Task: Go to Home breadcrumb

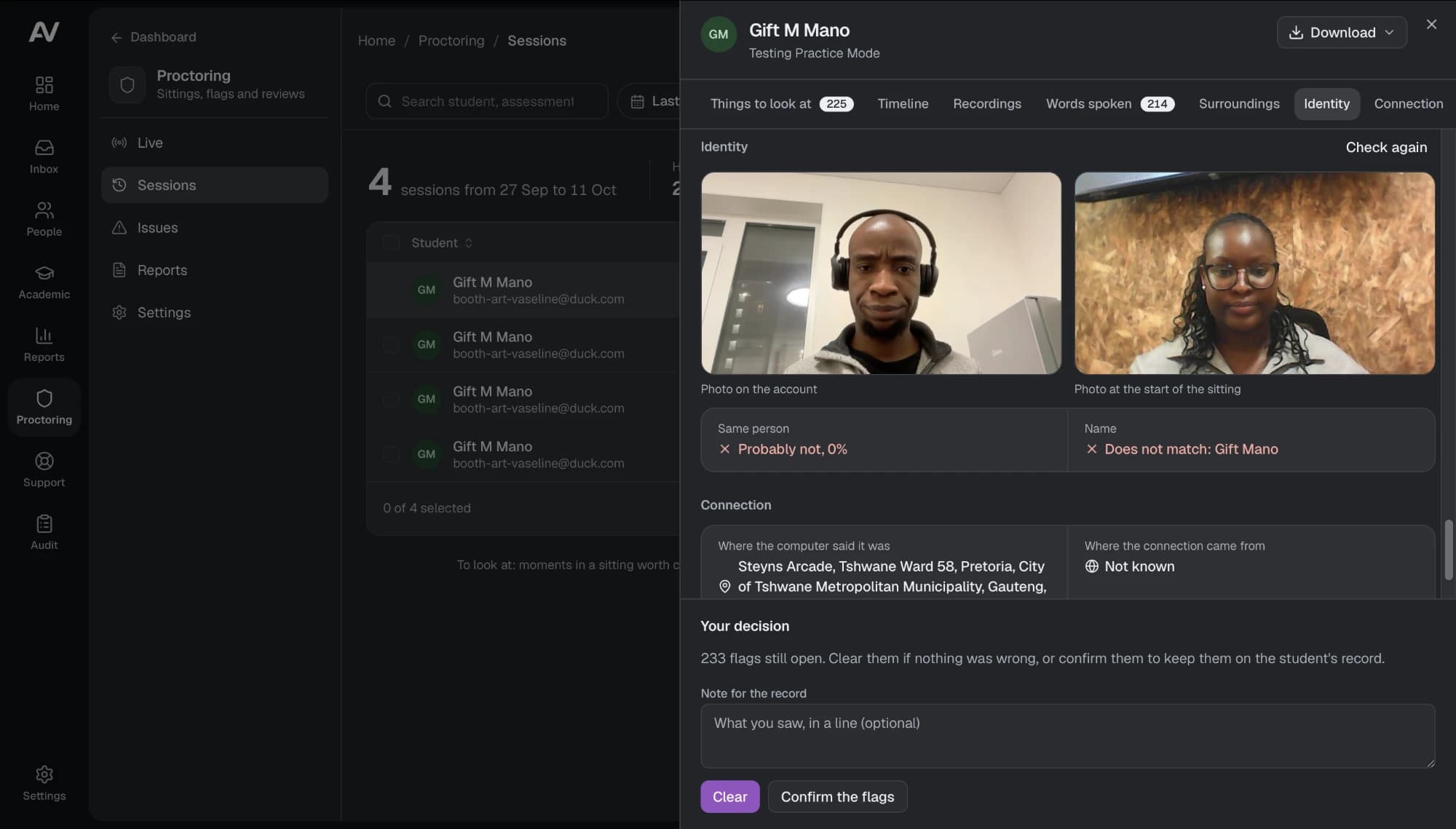Action: (376, 41)
